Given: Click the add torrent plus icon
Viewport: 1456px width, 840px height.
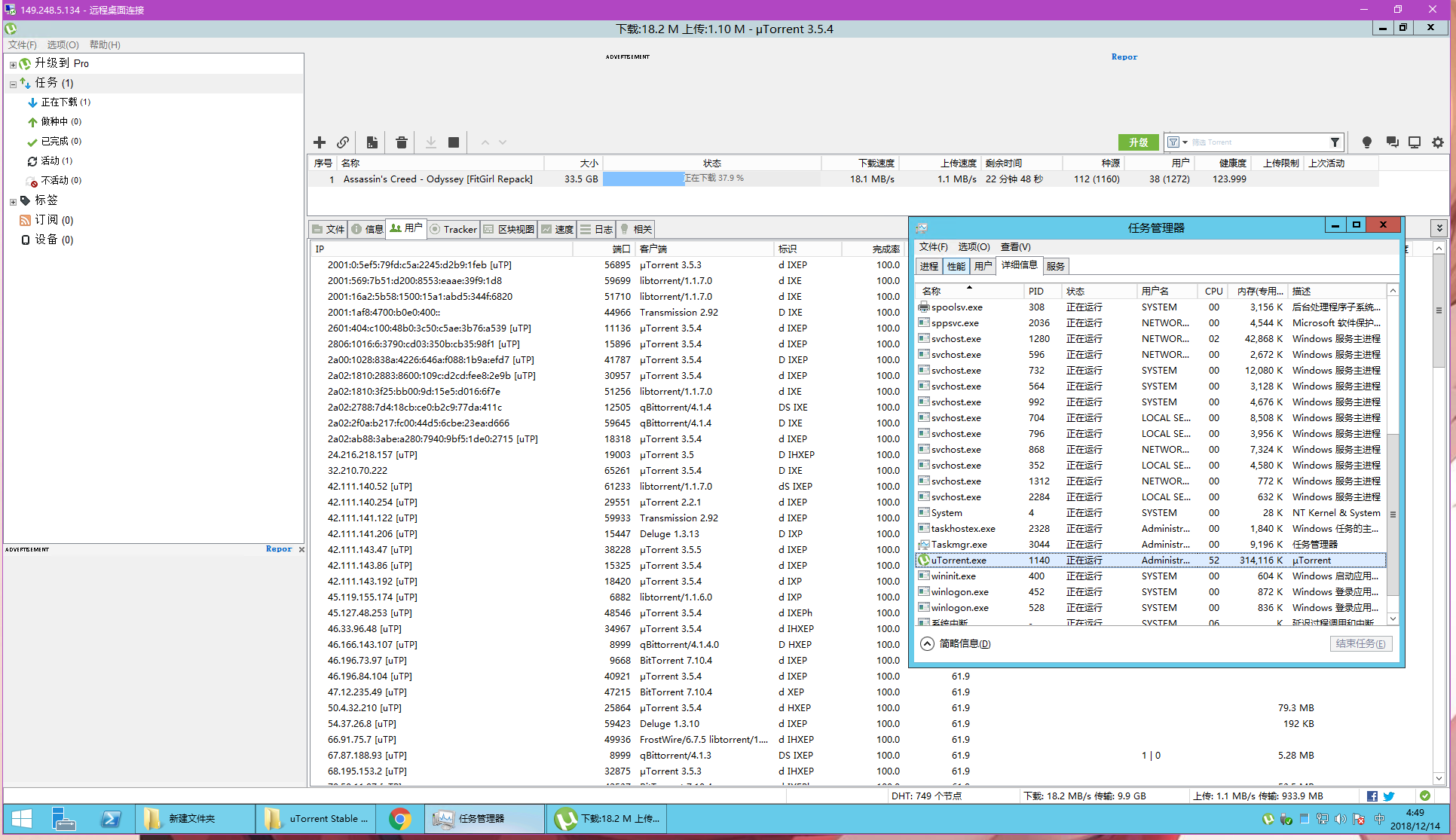Looking at the screenshot, I should click(320, 142).
